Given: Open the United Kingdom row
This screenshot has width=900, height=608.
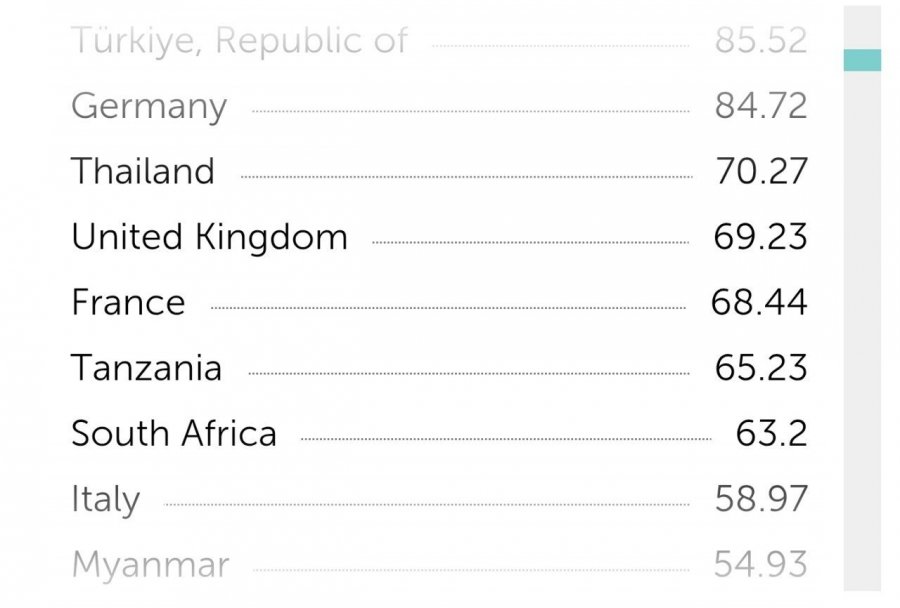Looking at the screenshot, I should (210, 238).
